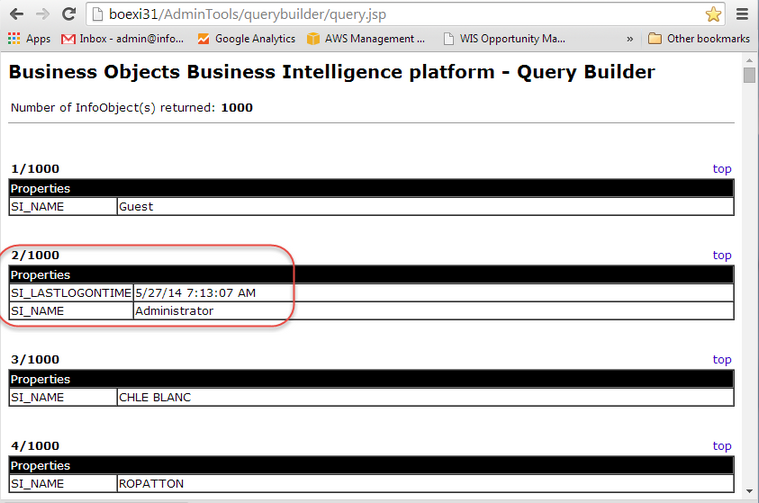The width and height of the screenshot is (759, 503).
Task: Click the 1/1000 result heading
Action: pos(35,169)
